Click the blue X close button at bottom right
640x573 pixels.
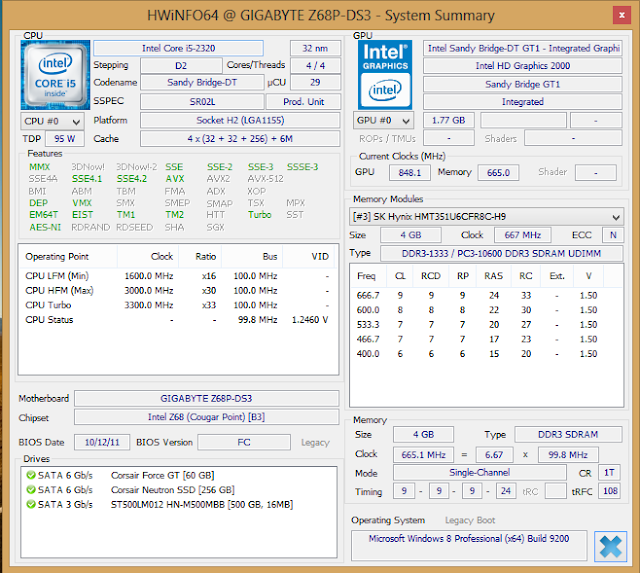pyautogui.click(x=610, y=546)
